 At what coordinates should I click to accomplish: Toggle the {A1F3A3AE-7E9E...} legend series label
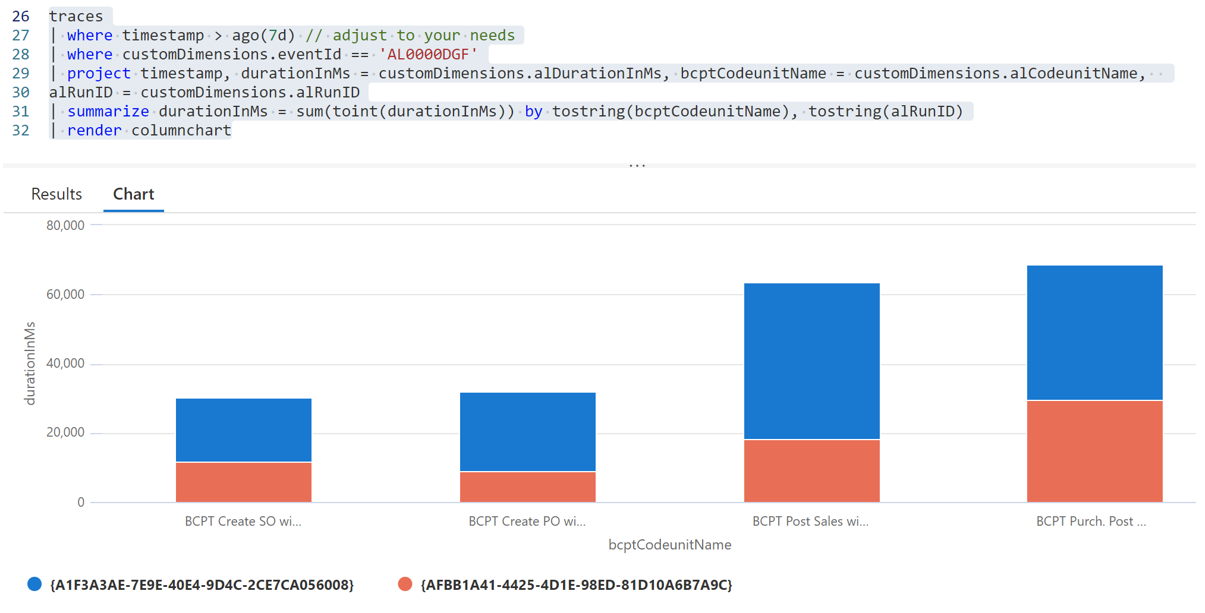click(x=201, y=584)
